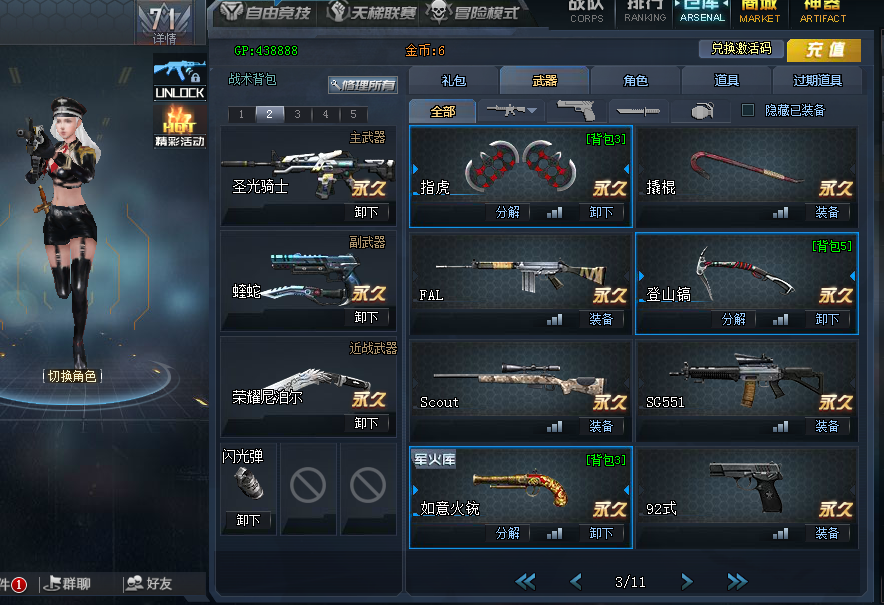
Task: Expand 指虎 backpack selector right arrow
Action: click(626, 169)
